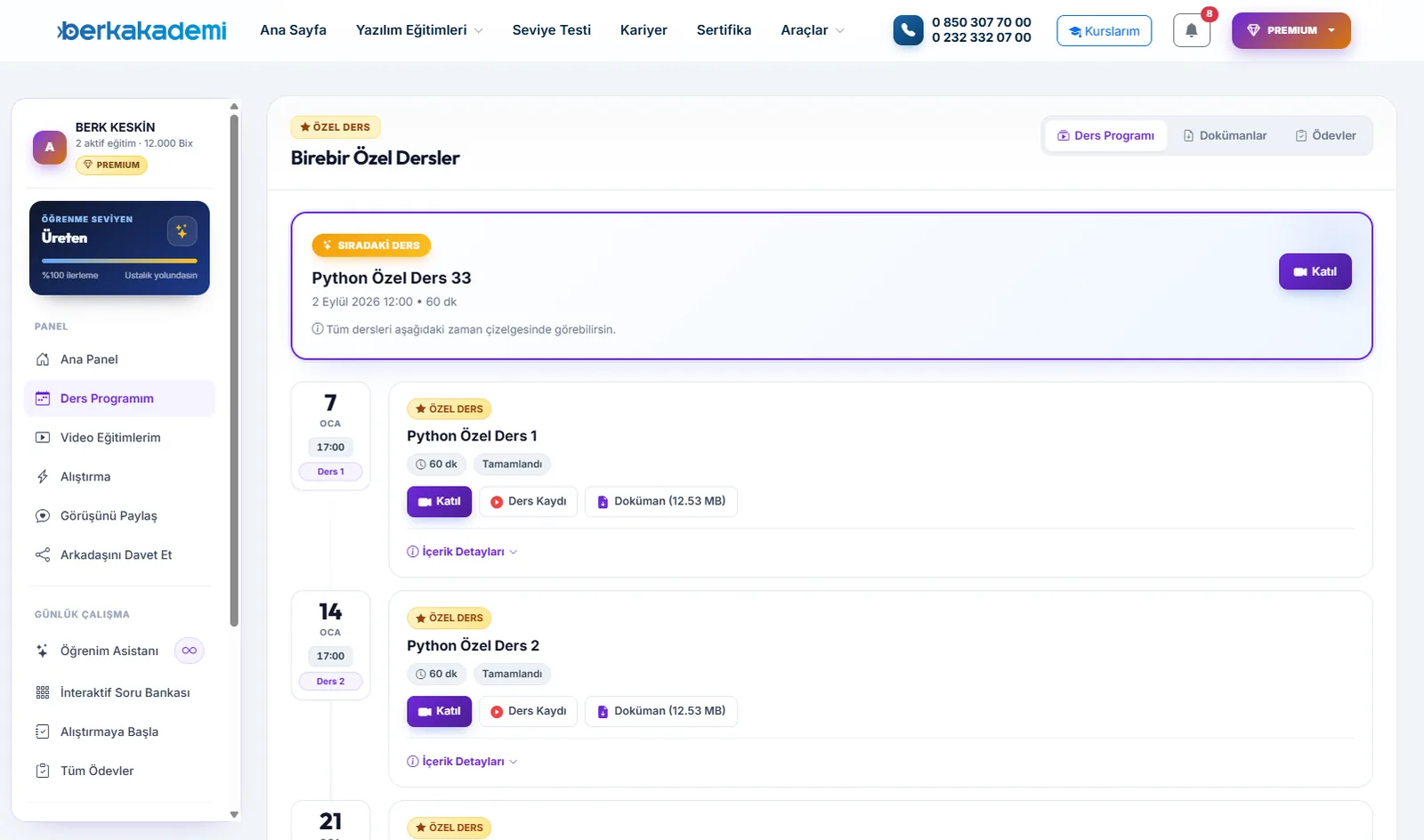Image resolution: width=1424 pixels, height=840 pixels.
Task: Open Tüm Ödevler in the sidebar
Action: (x=119, y=771)
